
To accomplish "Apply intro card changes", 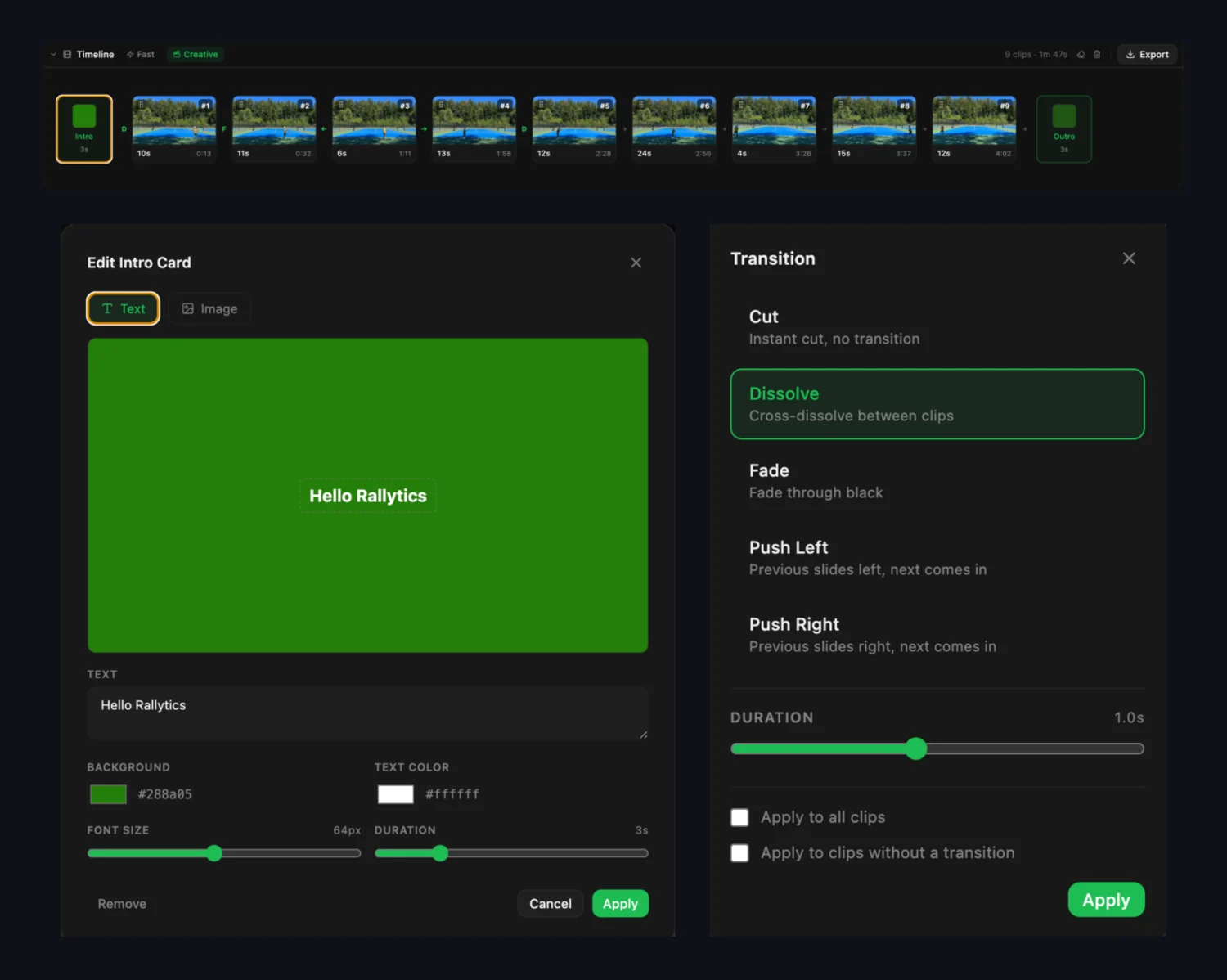I will click(x=620, y=904).
